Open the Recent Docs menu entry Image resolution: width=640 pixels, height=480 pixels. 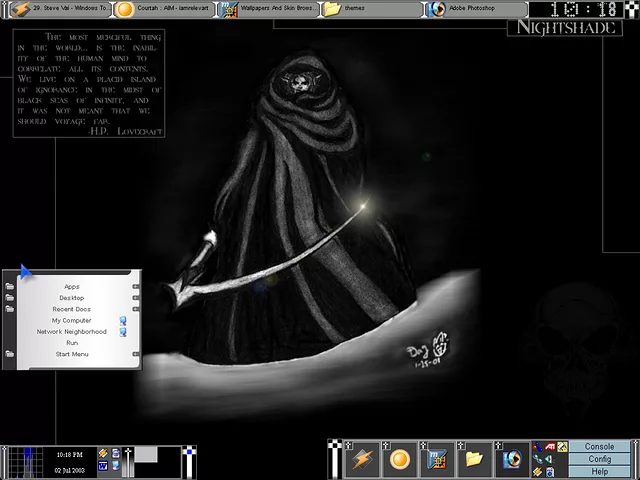(x=72, y=309)
